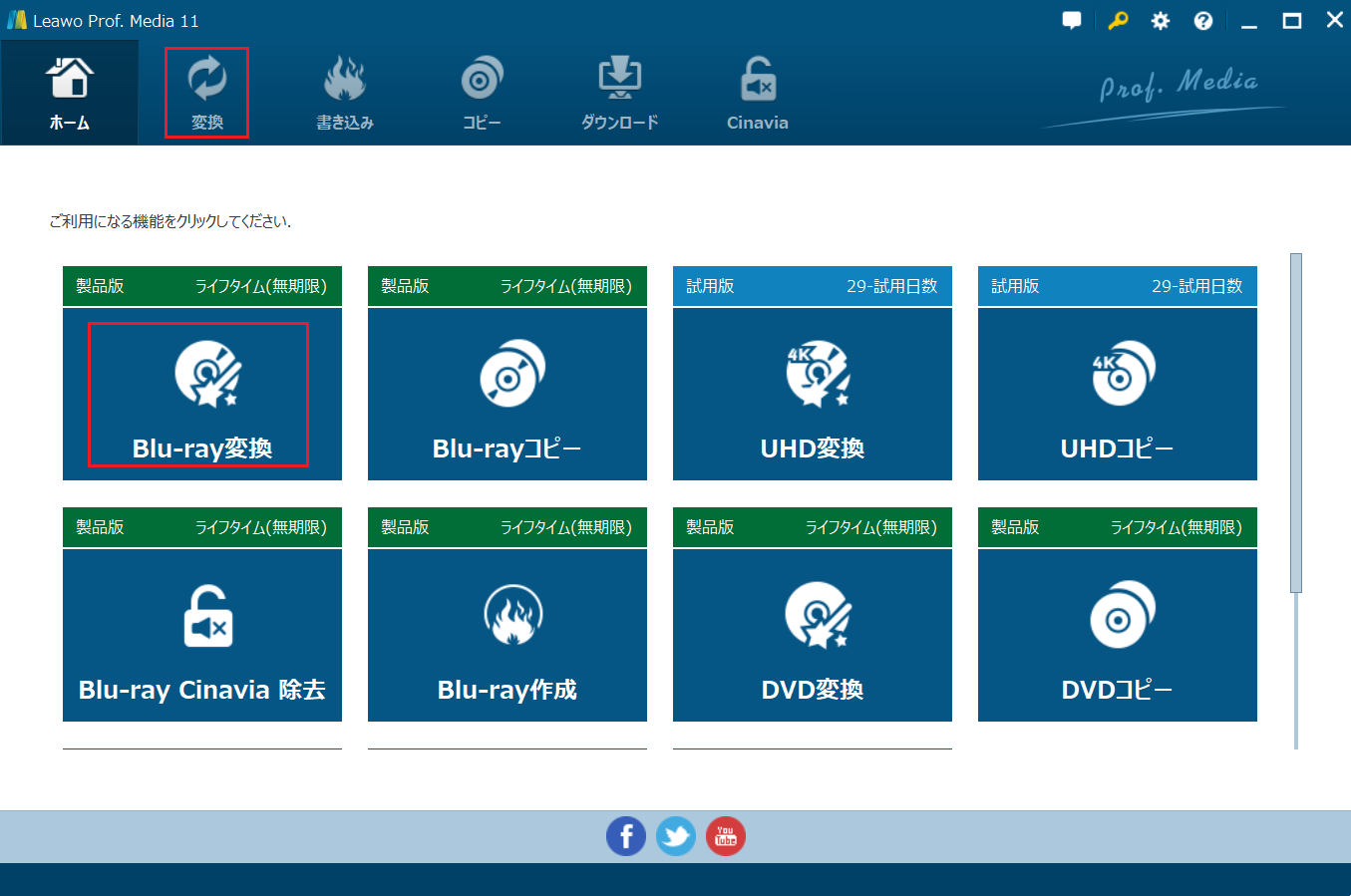Switch to the 変換 tab
The width and height of the screenshot is (1351, 896).
click(206, 92)
